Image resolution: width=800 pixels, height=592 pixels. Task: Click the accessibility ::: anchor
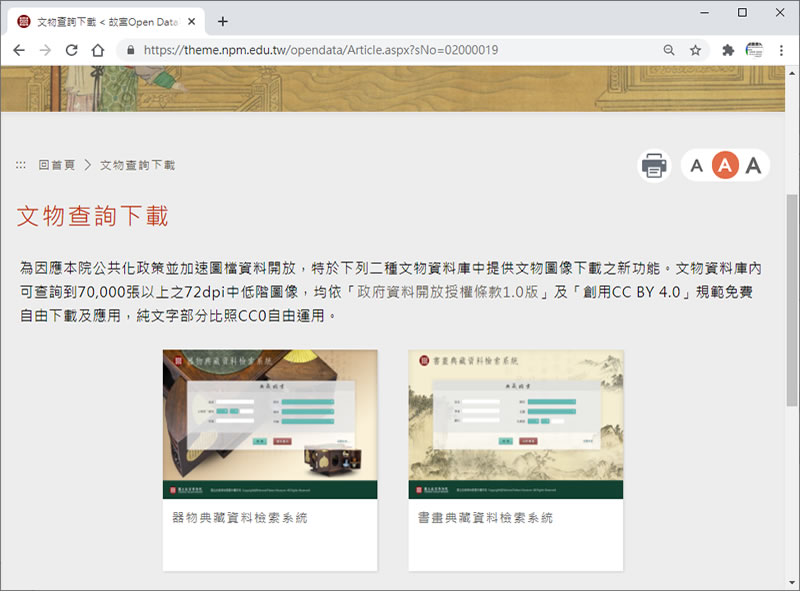(20, 165)
